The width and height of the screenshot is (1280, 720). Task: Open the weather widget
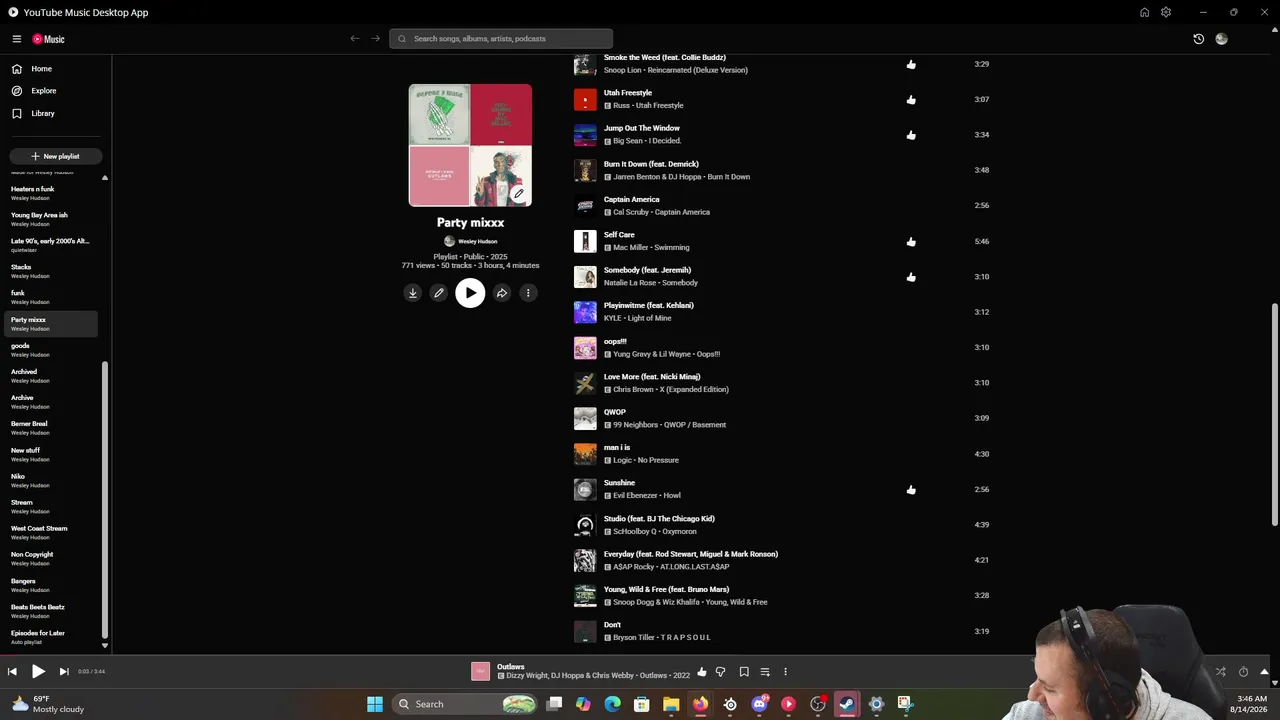pyautogui.click(x=48, y=704)
